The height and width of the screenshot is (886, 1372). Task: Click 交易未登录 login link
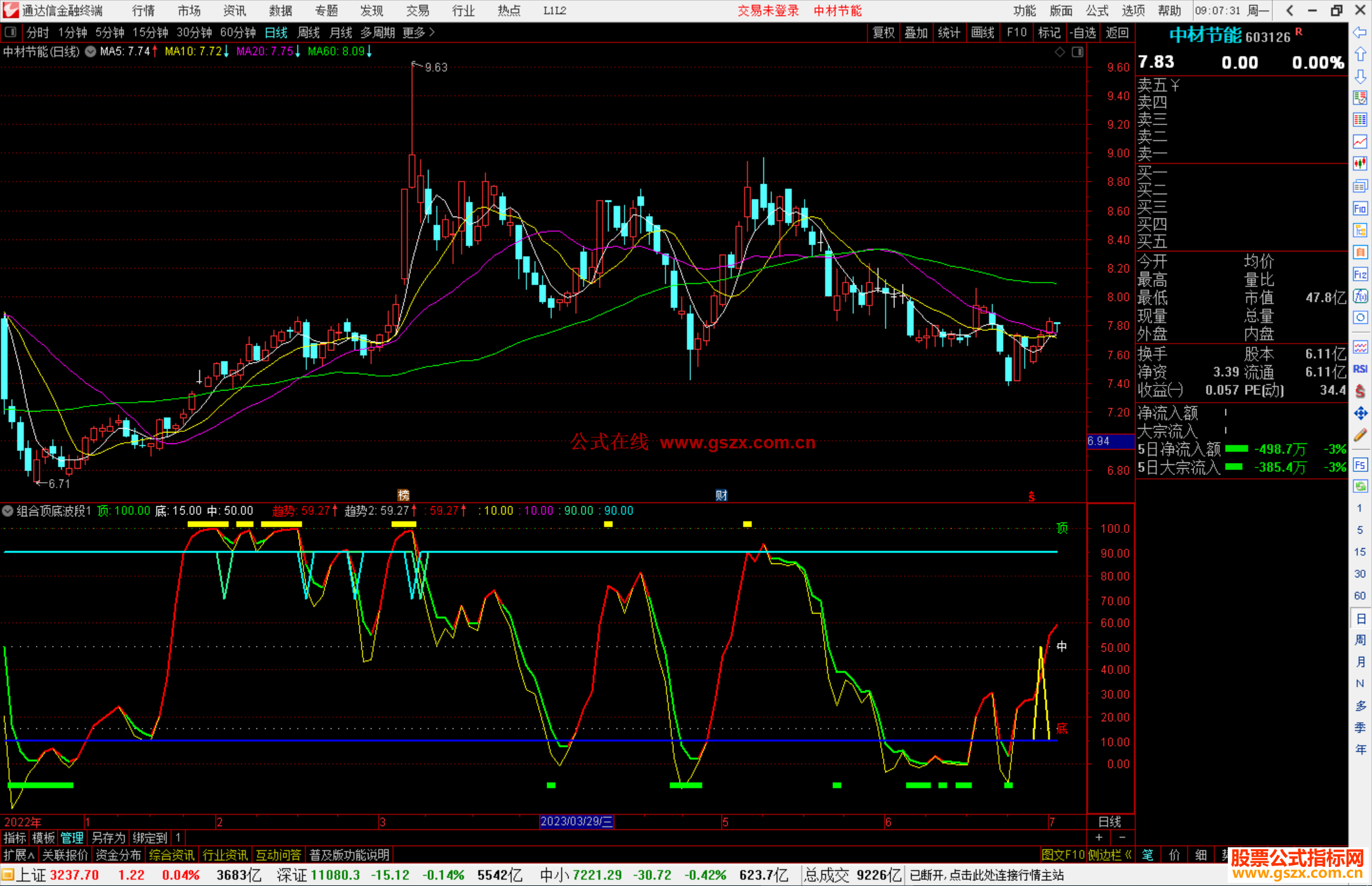point(768,10)
